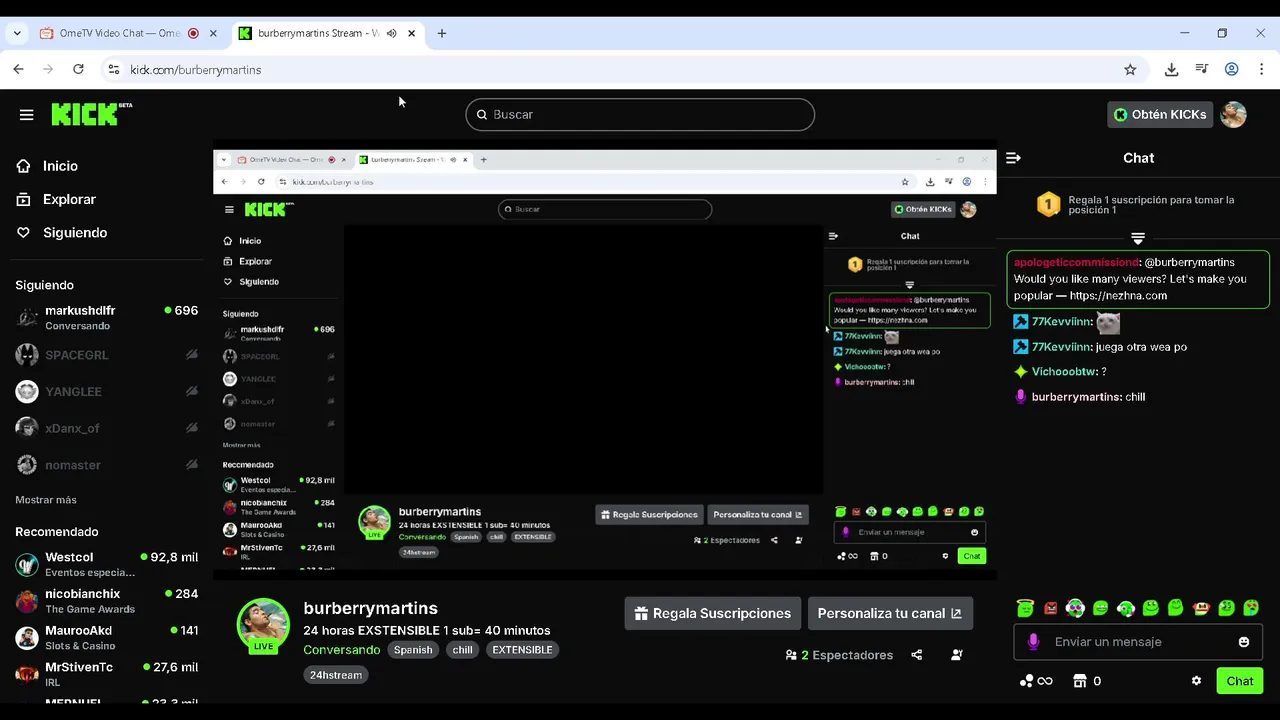Open the emoji picker smiley icon

click(1244, 642)
